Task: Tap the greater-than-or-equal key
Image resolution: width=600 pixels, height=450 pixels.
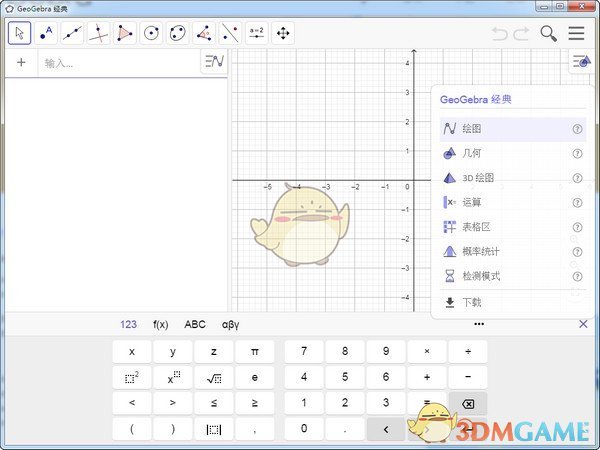Action: coord(255,403)
